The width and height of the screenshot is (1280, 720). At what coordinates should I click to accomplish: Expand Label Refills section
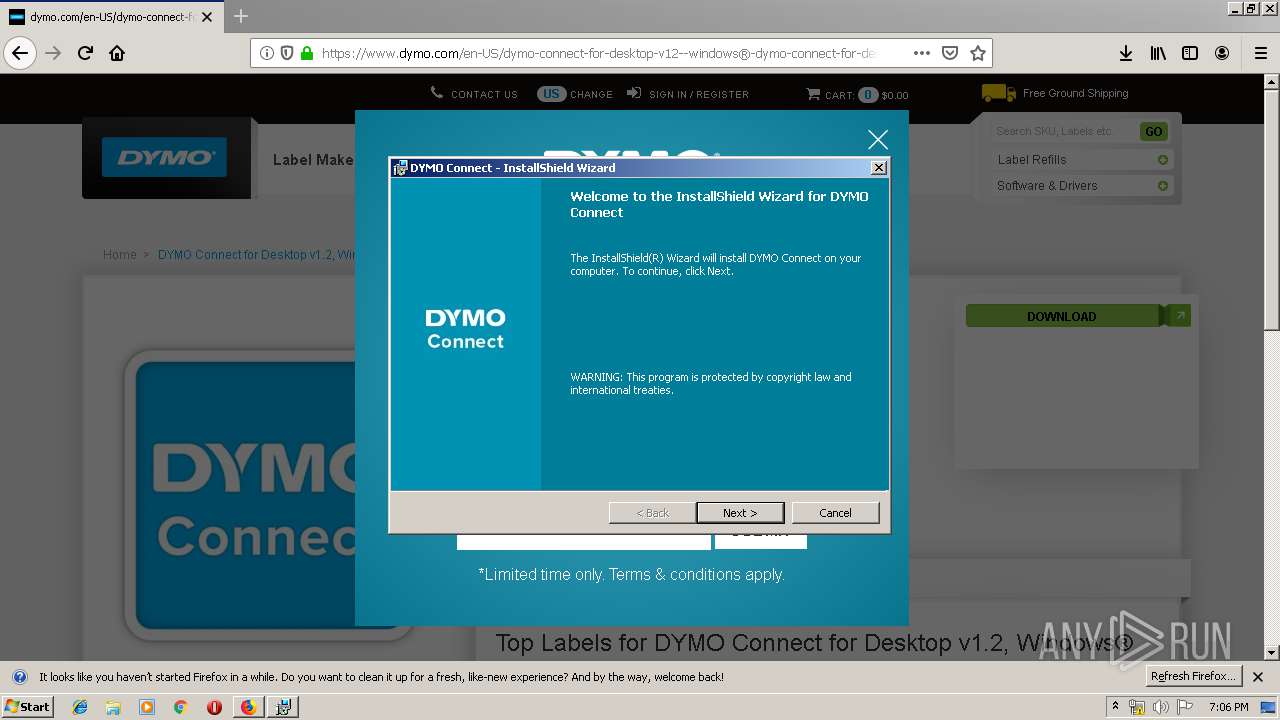[1083, 160]
